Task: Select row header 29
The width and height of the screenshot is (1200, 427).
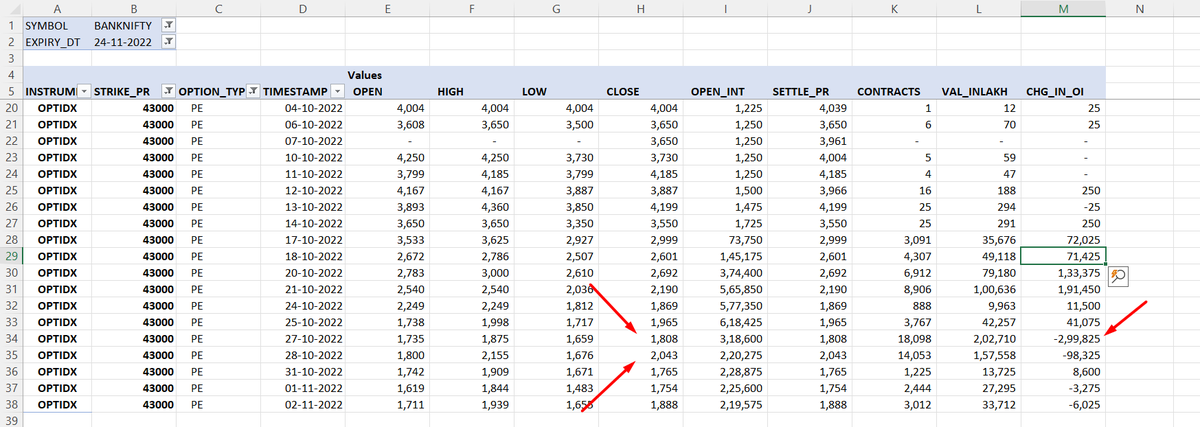Action: (11, 257)
